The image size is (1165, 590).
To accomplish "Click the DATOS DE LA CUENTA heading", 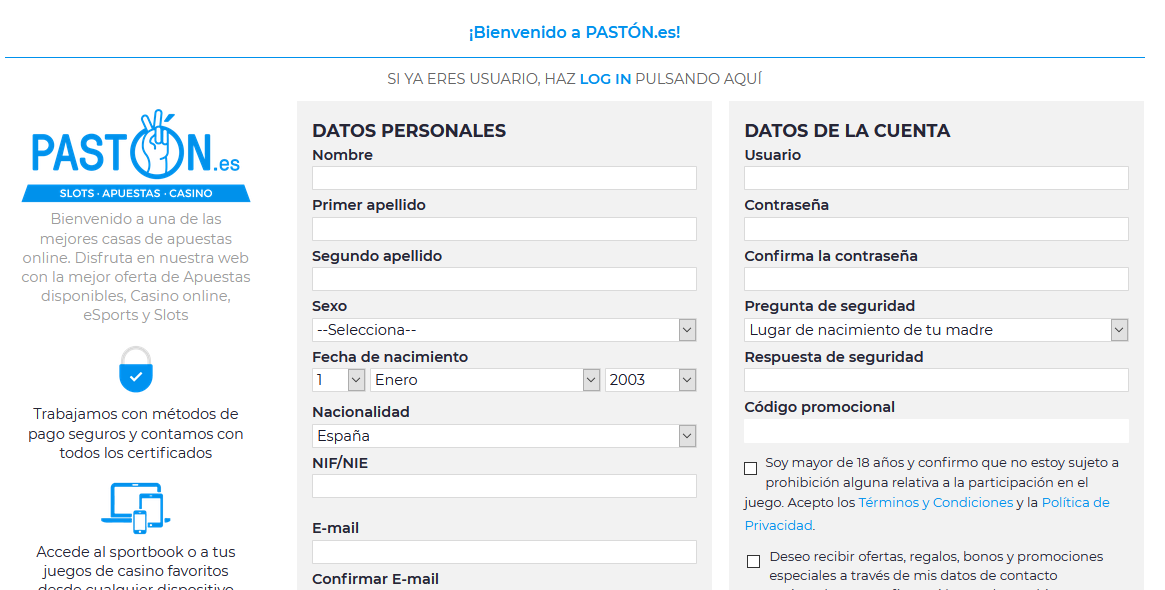I will pyautogui.click(x=847, y=131).
